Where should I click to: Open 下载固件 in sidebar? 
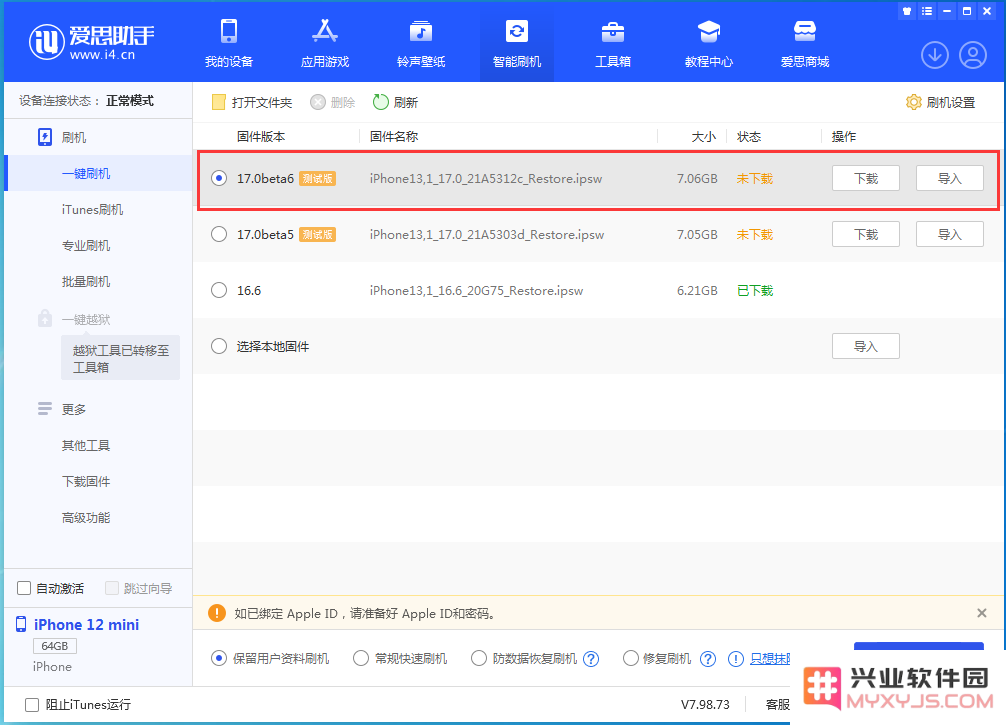click(x=86, y=481)
